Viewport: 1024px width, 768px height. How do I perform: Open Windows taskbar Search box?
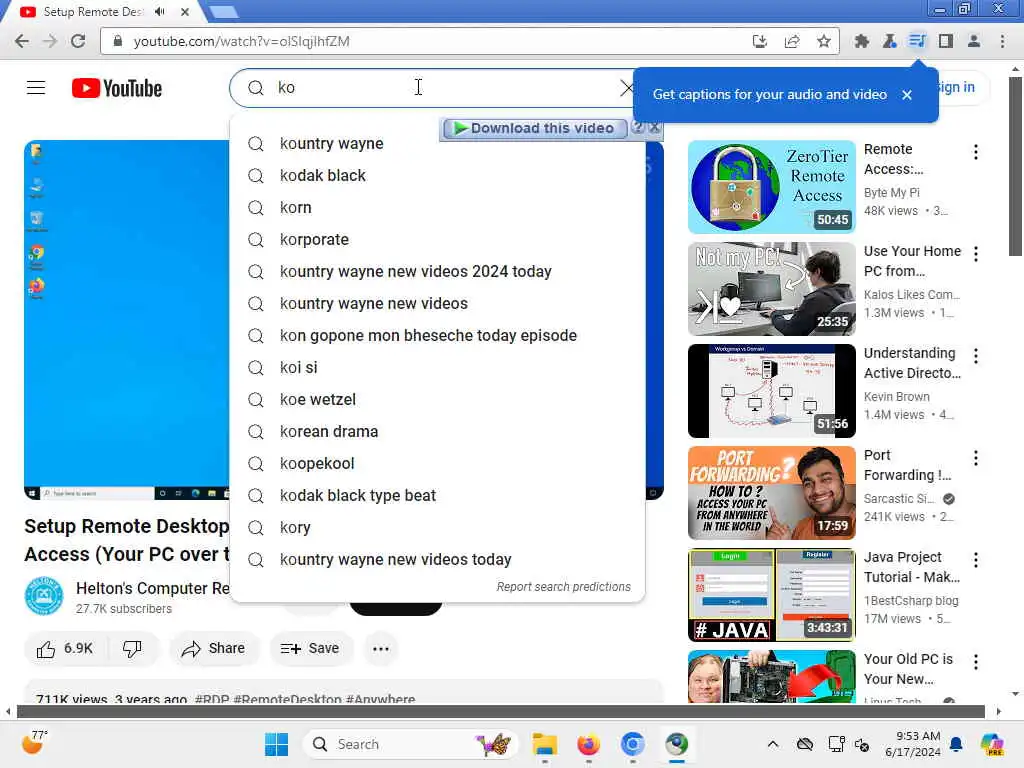[x=410, y=744]
